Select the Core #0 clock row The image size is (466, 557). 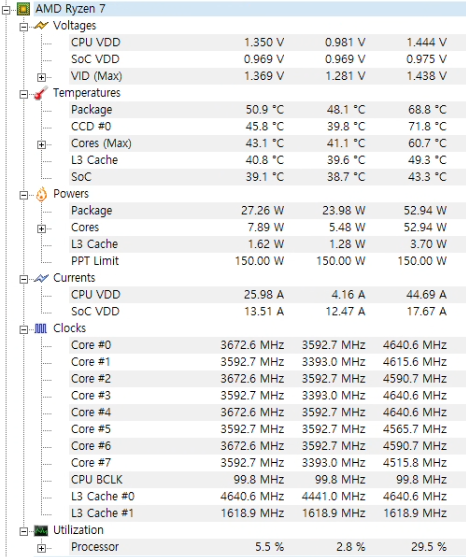(x=267, y=345)
